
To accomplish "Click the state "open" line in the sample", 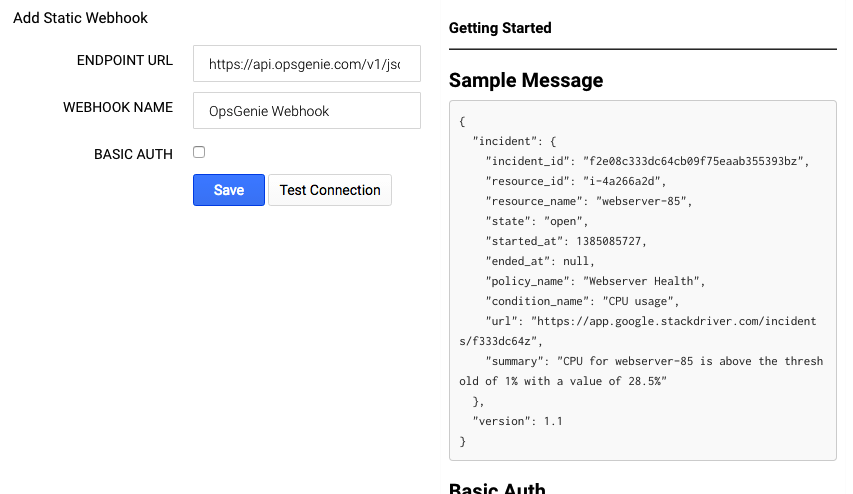I will point(537,221).
